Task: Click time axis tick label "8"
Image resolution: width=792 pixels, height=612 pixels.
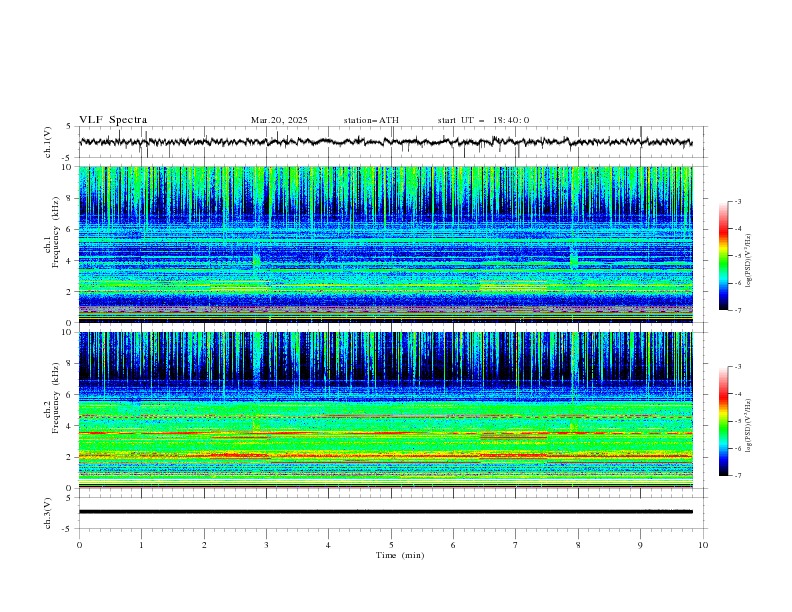Action: [x=578, y=545]
